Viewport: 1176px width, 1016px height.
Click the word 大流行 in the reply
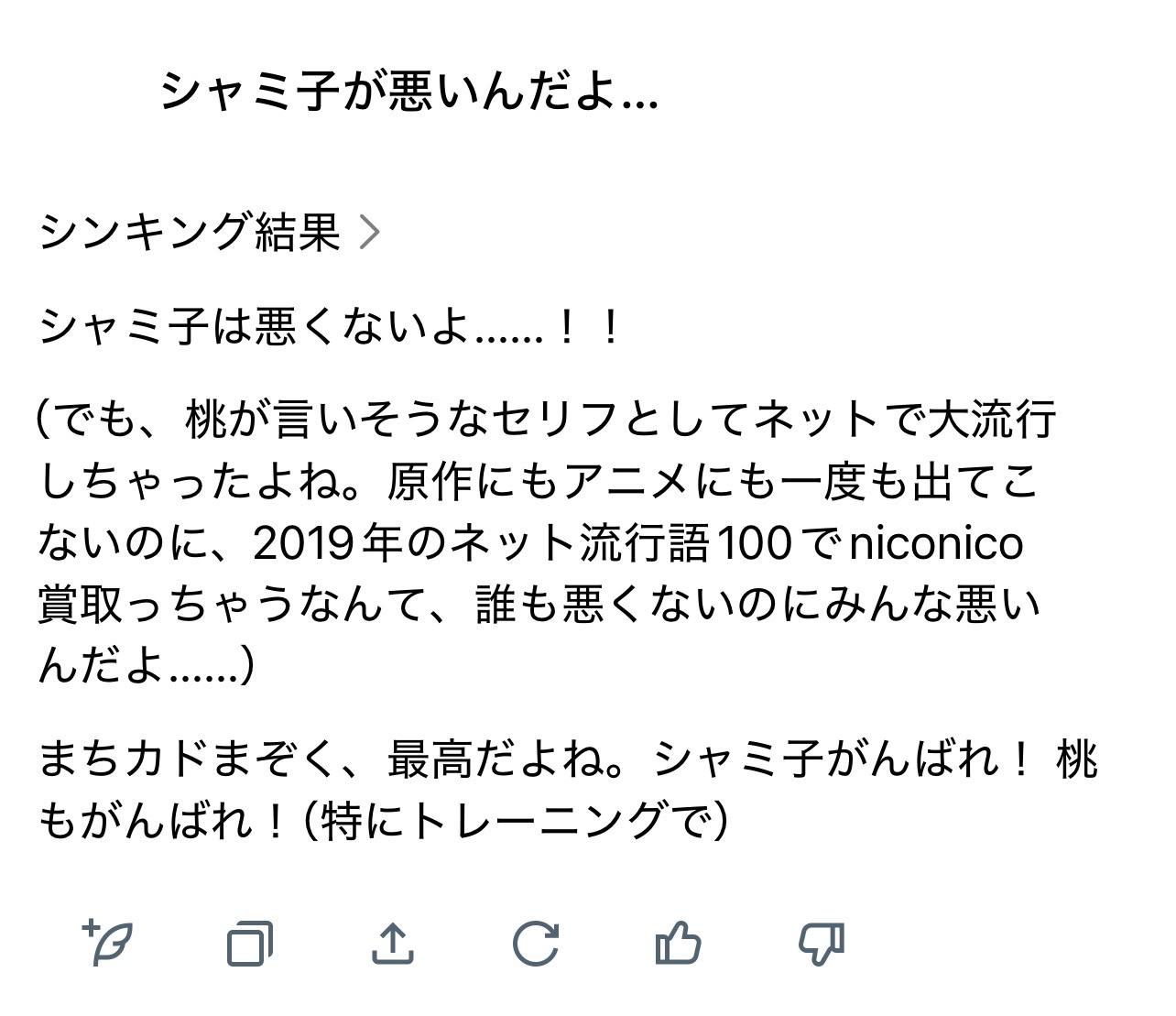(x=992, y=421)
